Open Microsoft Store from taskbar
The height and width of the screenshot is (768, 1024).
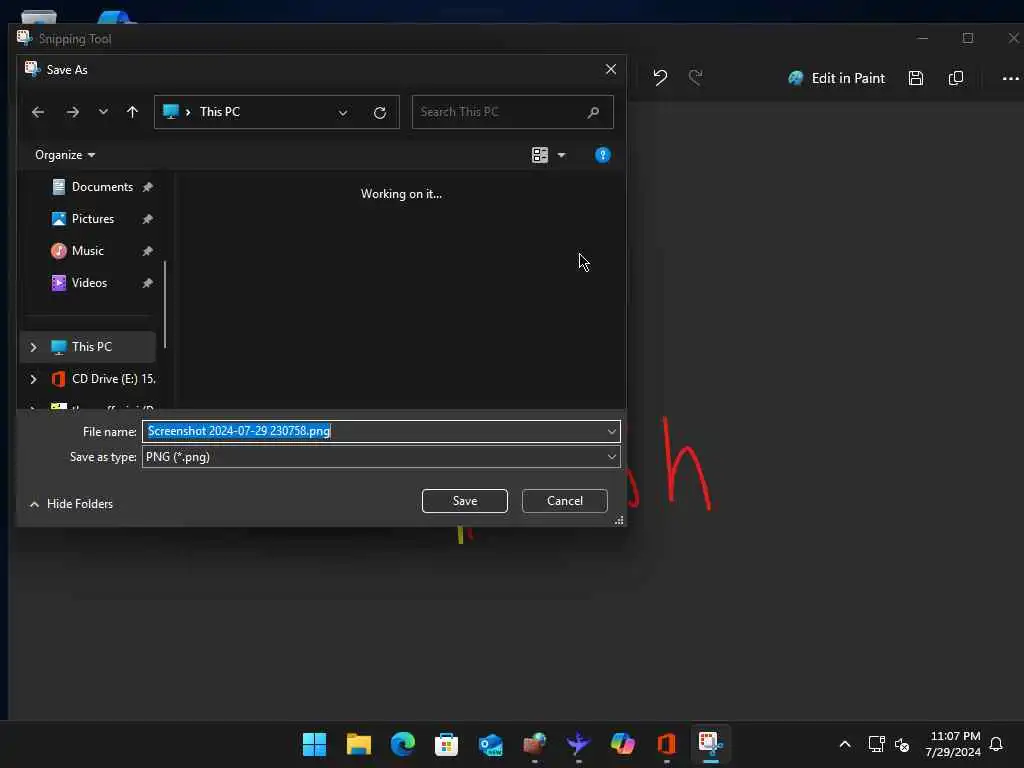(447, 744)
